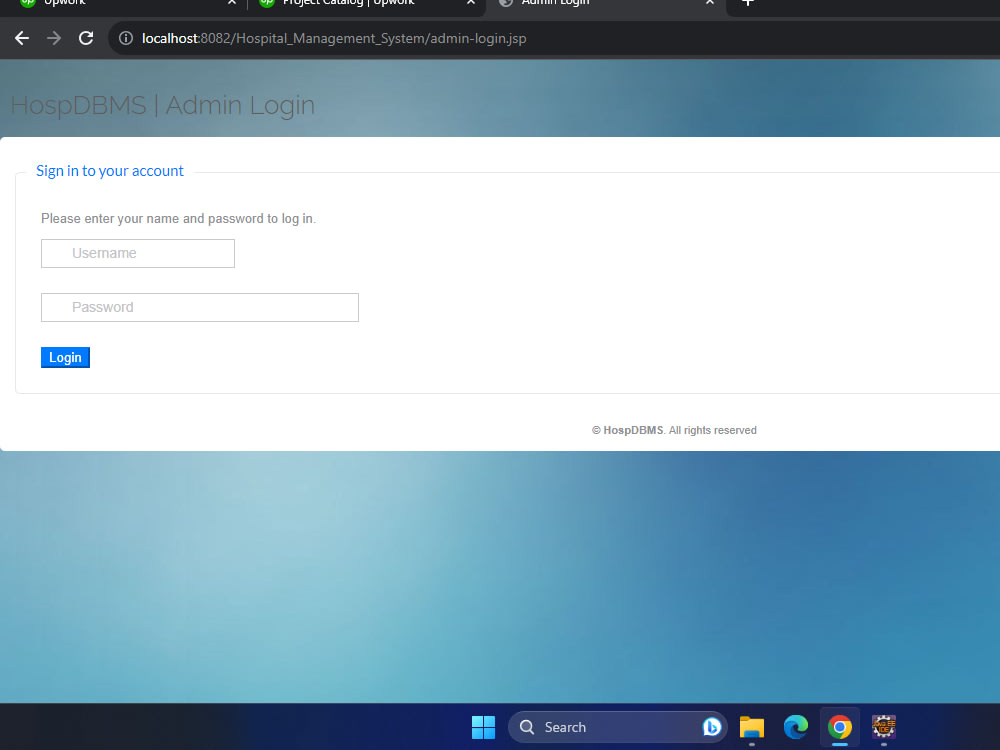Click the taskbar Search box
The image size is (1000, 750).
click(617, 727)
